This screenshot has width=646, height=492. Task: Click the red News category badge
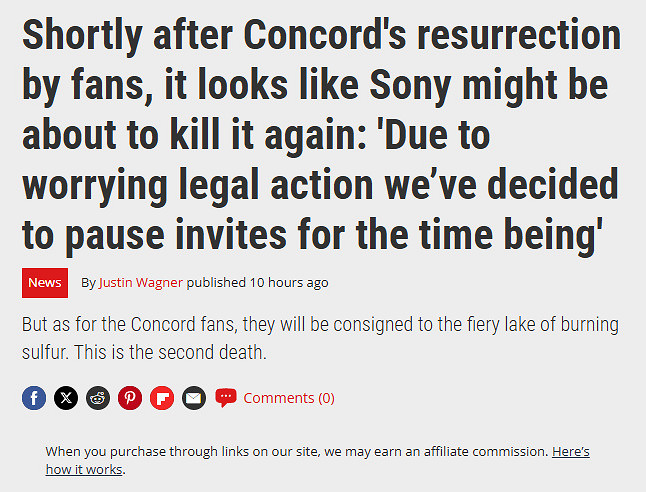point(45,283)
